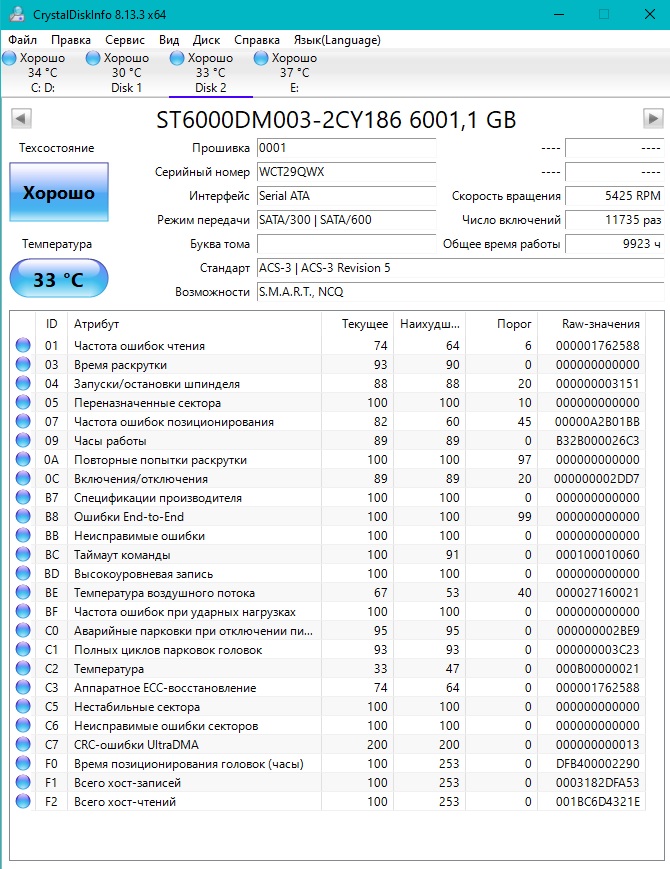This screenshot has width=670, height=869.
Task: Open the Диск menu
Action: [206, 40]
